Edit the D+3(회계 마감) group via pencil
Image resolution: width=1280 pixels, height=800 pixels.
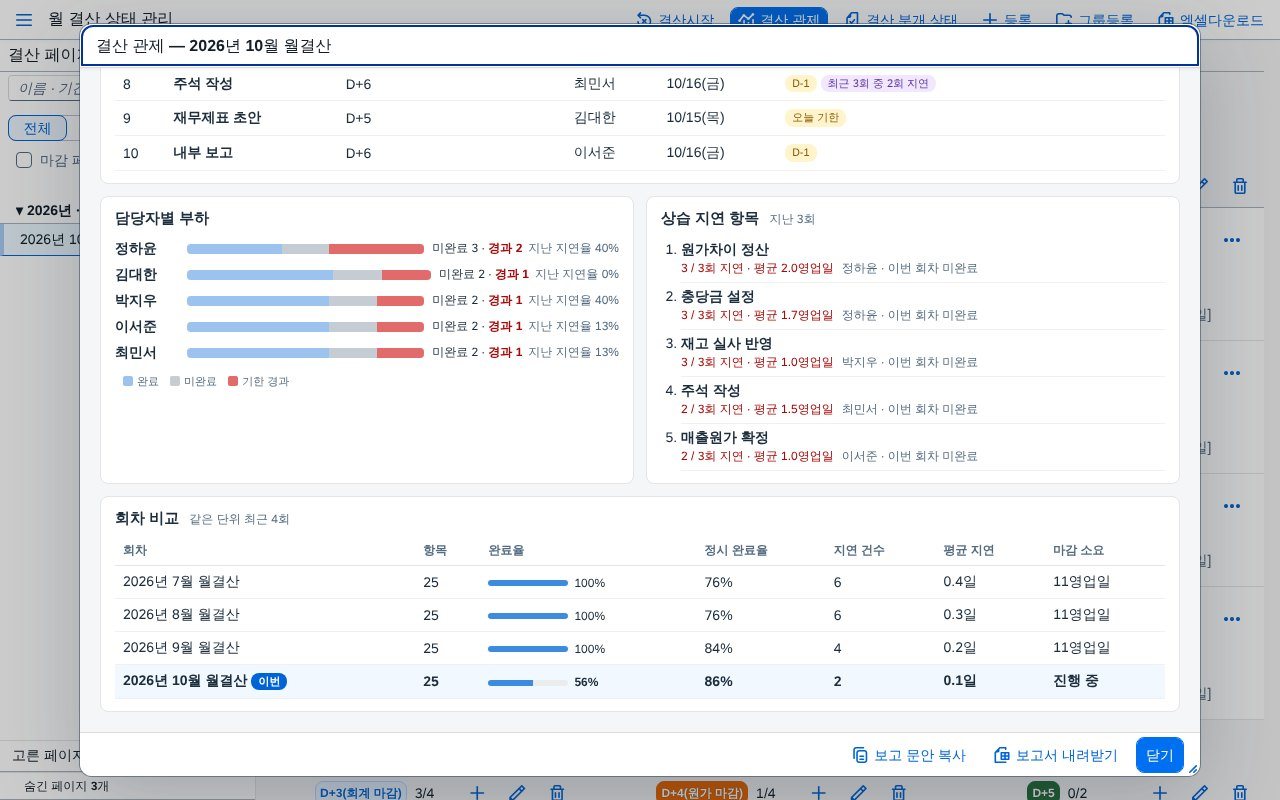point(517,793)
